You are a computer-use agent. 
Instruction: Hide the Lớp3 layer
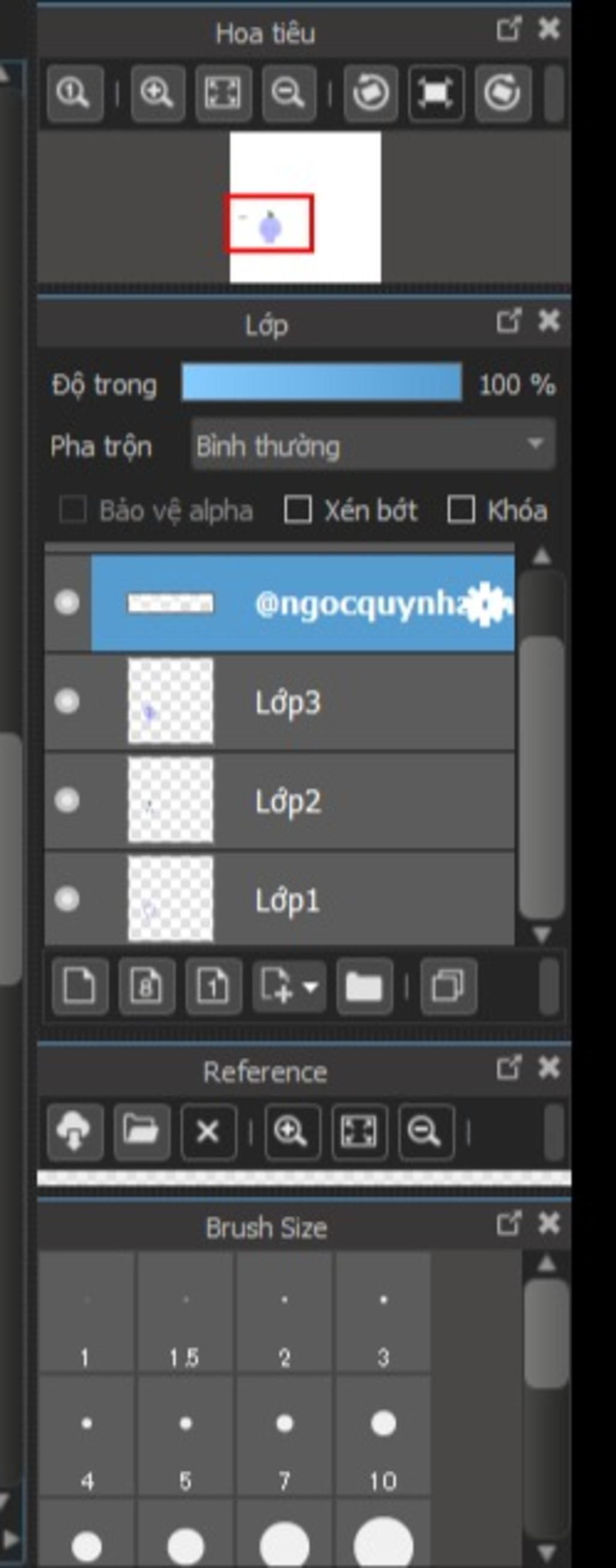click(67, 701)
